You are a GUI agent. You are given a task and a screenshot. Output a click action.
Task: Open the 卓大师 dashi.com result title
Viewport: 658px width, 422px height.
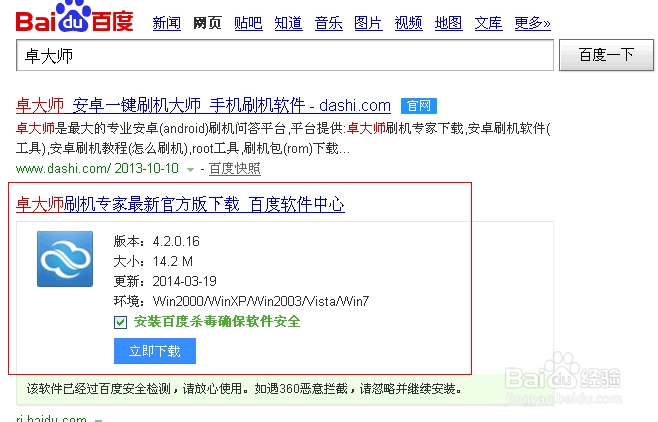(203, 105)
